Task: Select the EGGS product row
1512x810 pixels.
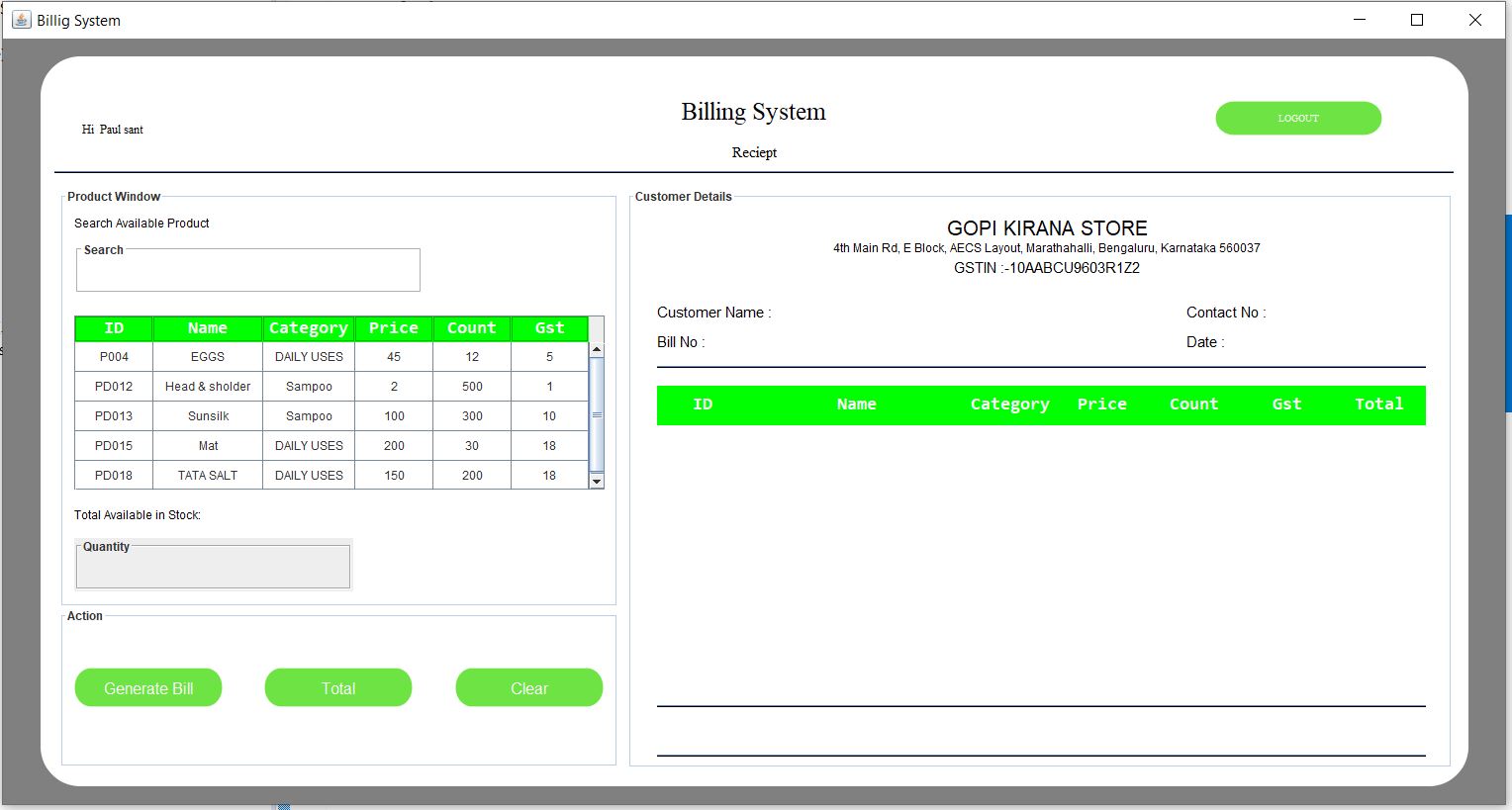Action: (x=208, y=357)
